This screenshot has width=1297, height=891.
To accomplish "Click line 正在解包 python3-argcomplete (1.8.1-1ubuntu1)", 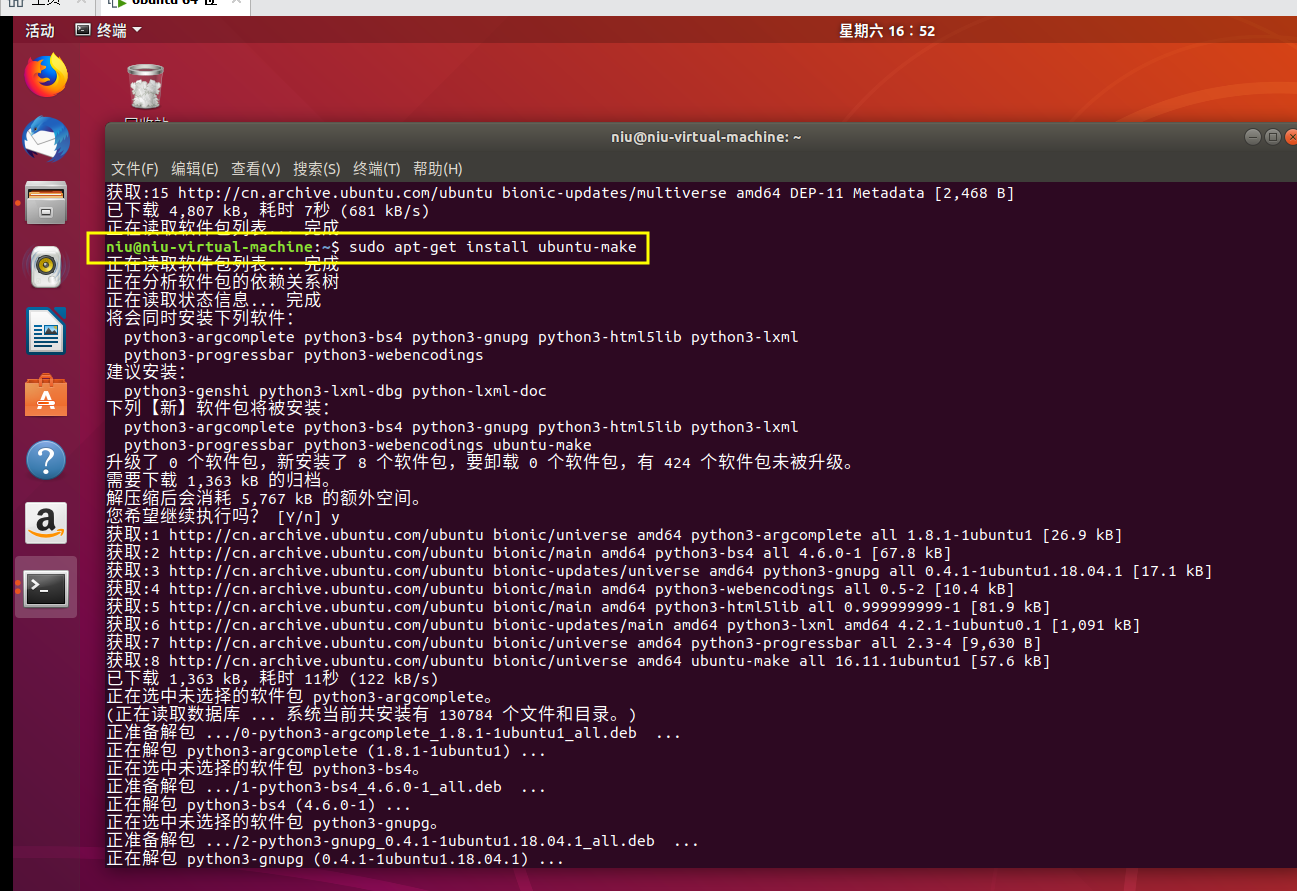I will click(327, 751).
